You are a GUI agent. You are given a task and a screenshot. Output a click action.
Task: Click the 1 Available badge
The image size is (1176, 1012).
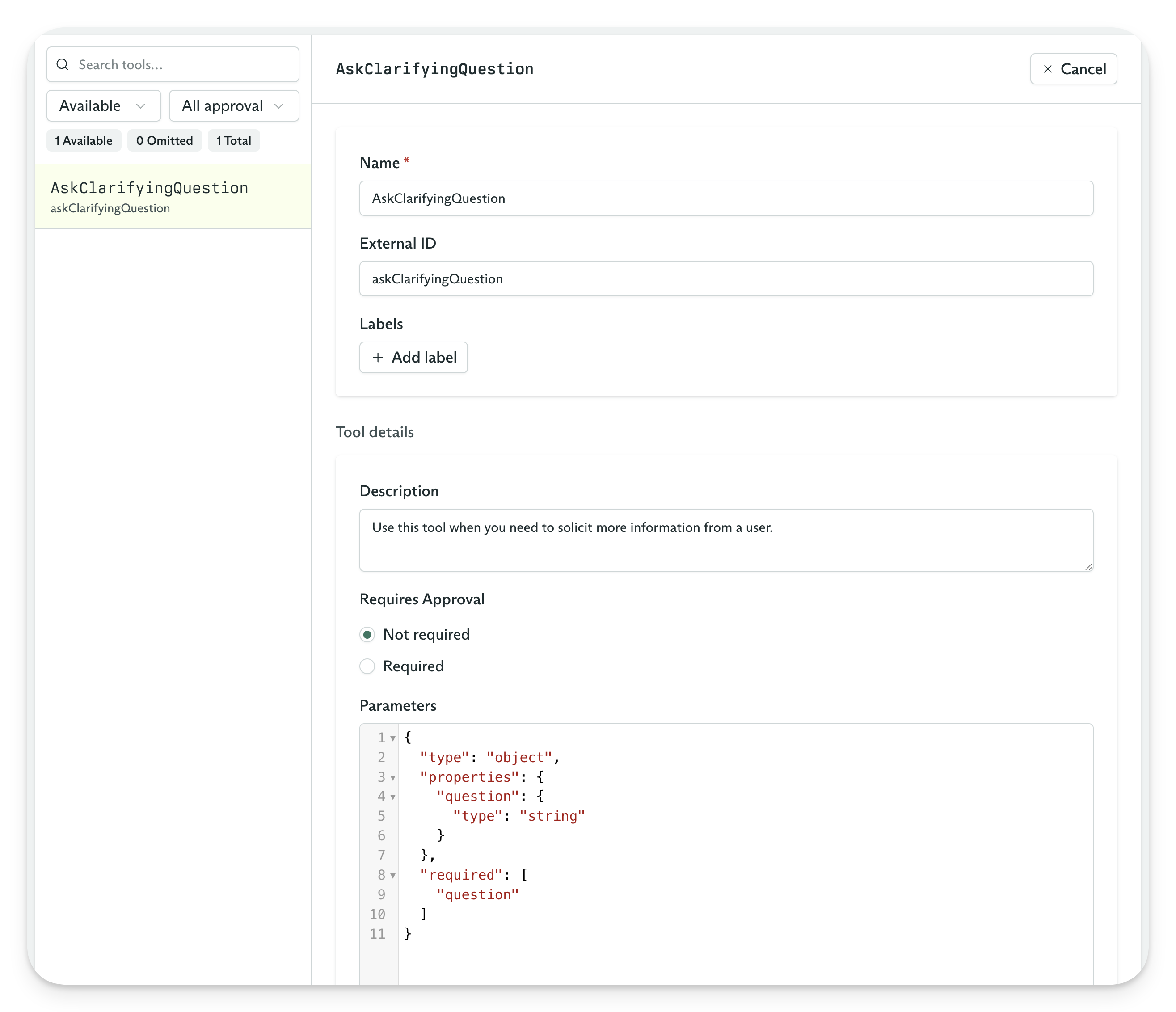pos(84,141)
